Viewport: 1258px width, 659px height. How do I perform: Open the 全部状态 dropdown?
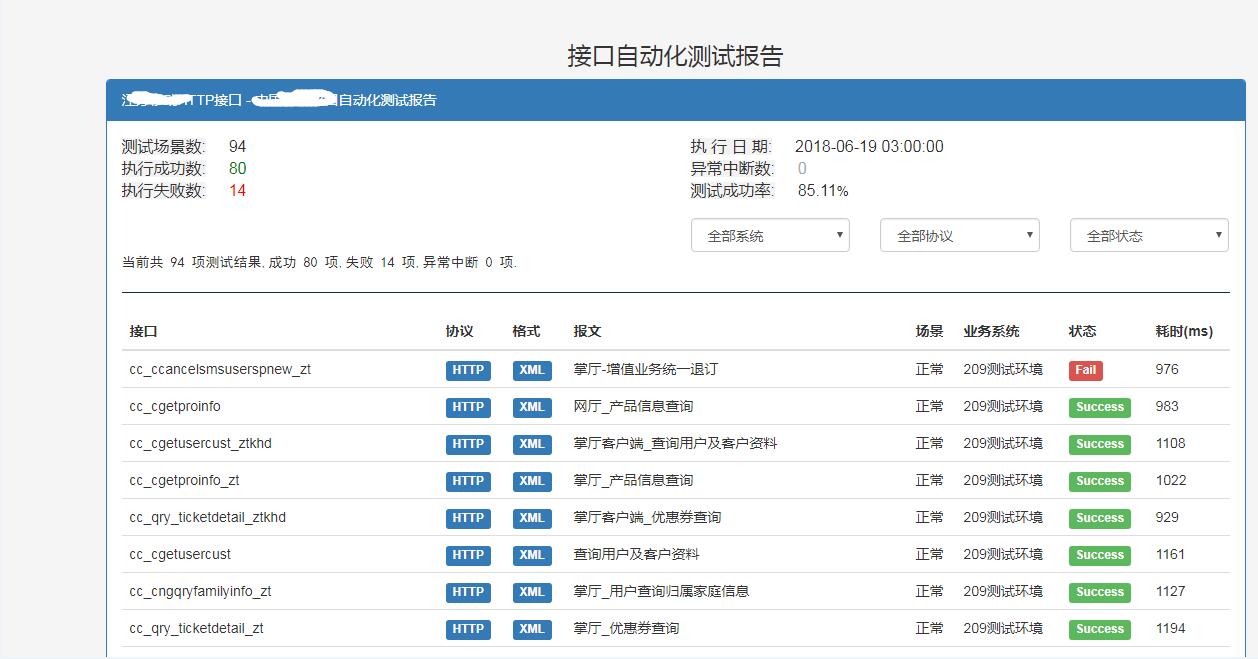1148,235
